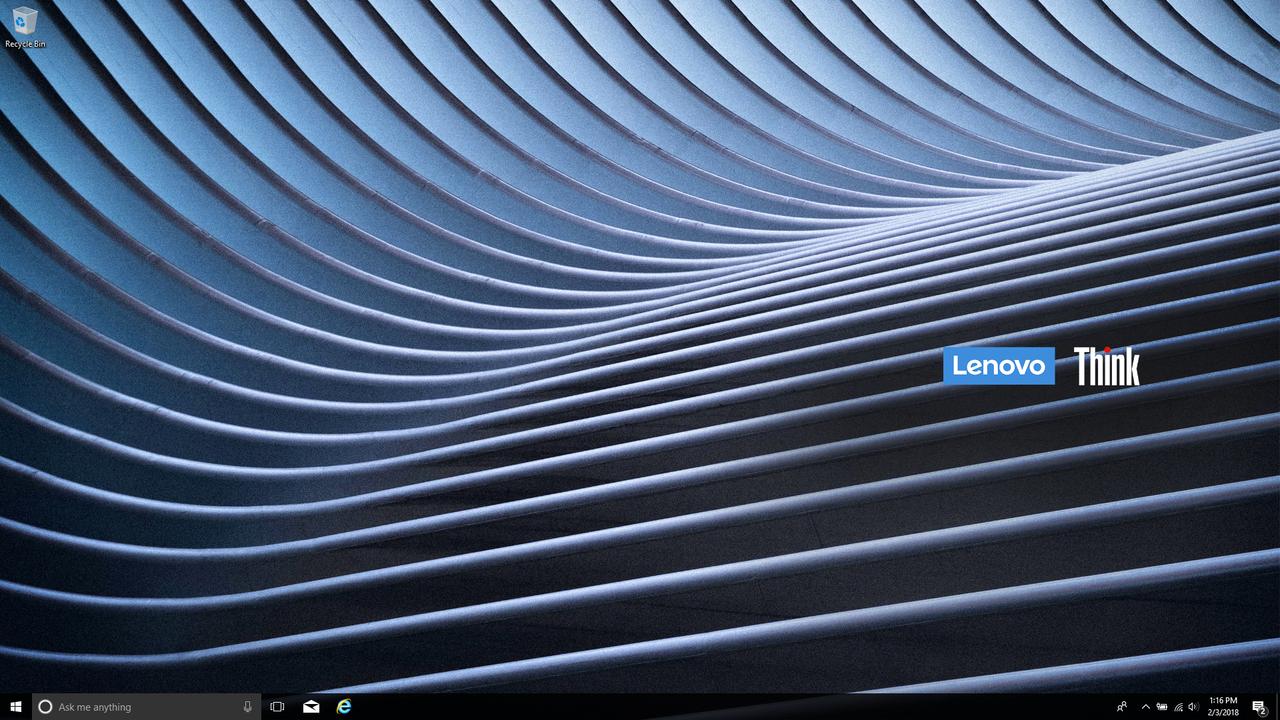This screenshot has width=1280, height=720.
Task: Launch the Mail app from taskbar
Action: click(x=311, y=707)
